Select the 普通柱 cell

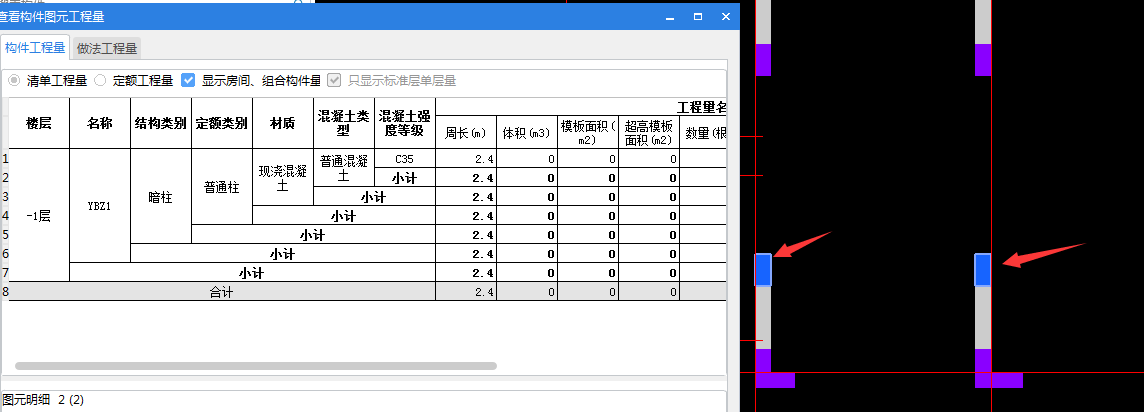pyautogui.click(x=222, y=187)
